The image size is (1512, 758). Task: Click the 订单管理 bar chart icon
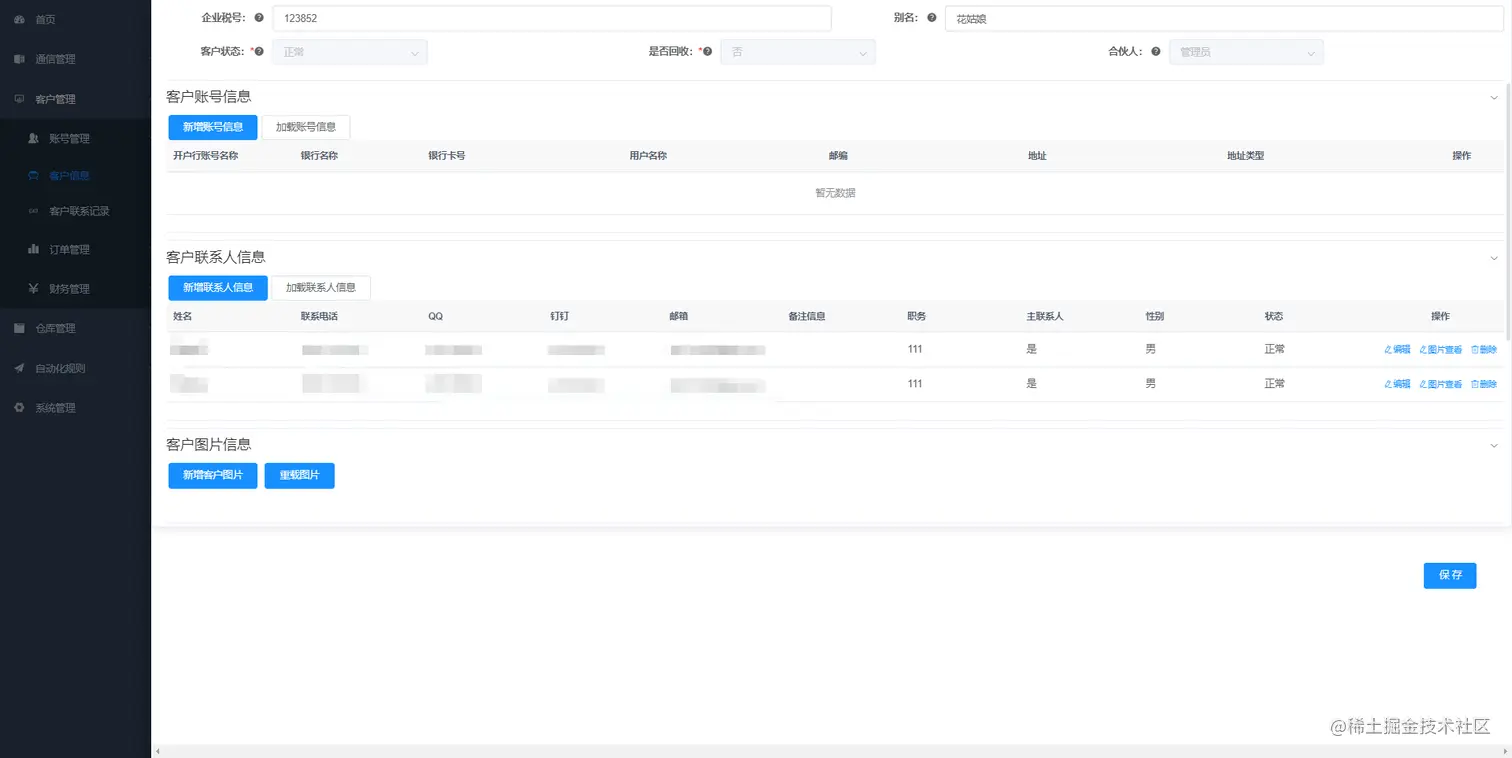[x=33, y=249]
